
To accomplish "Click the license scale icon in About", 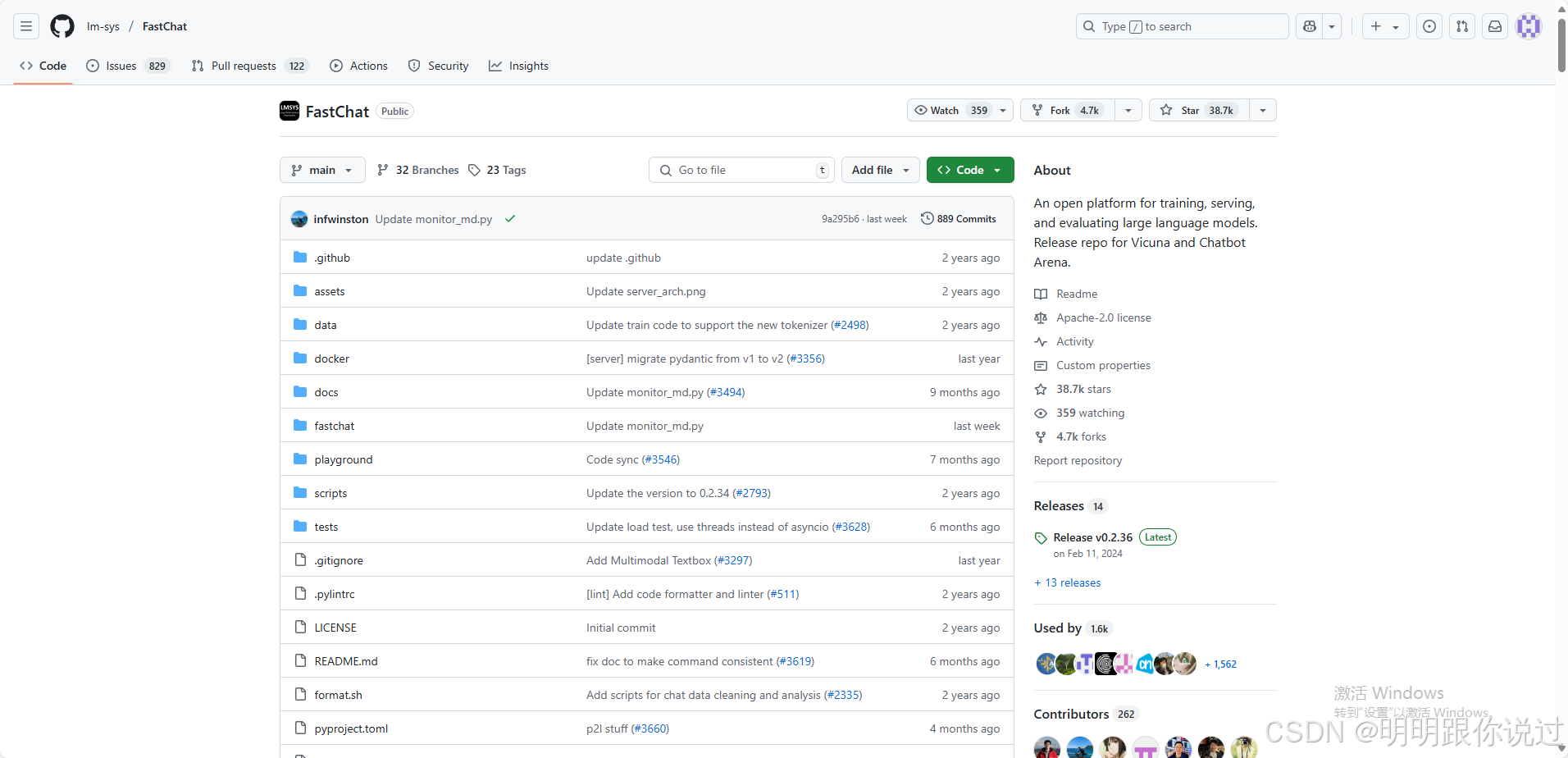I will point(1041,317).
